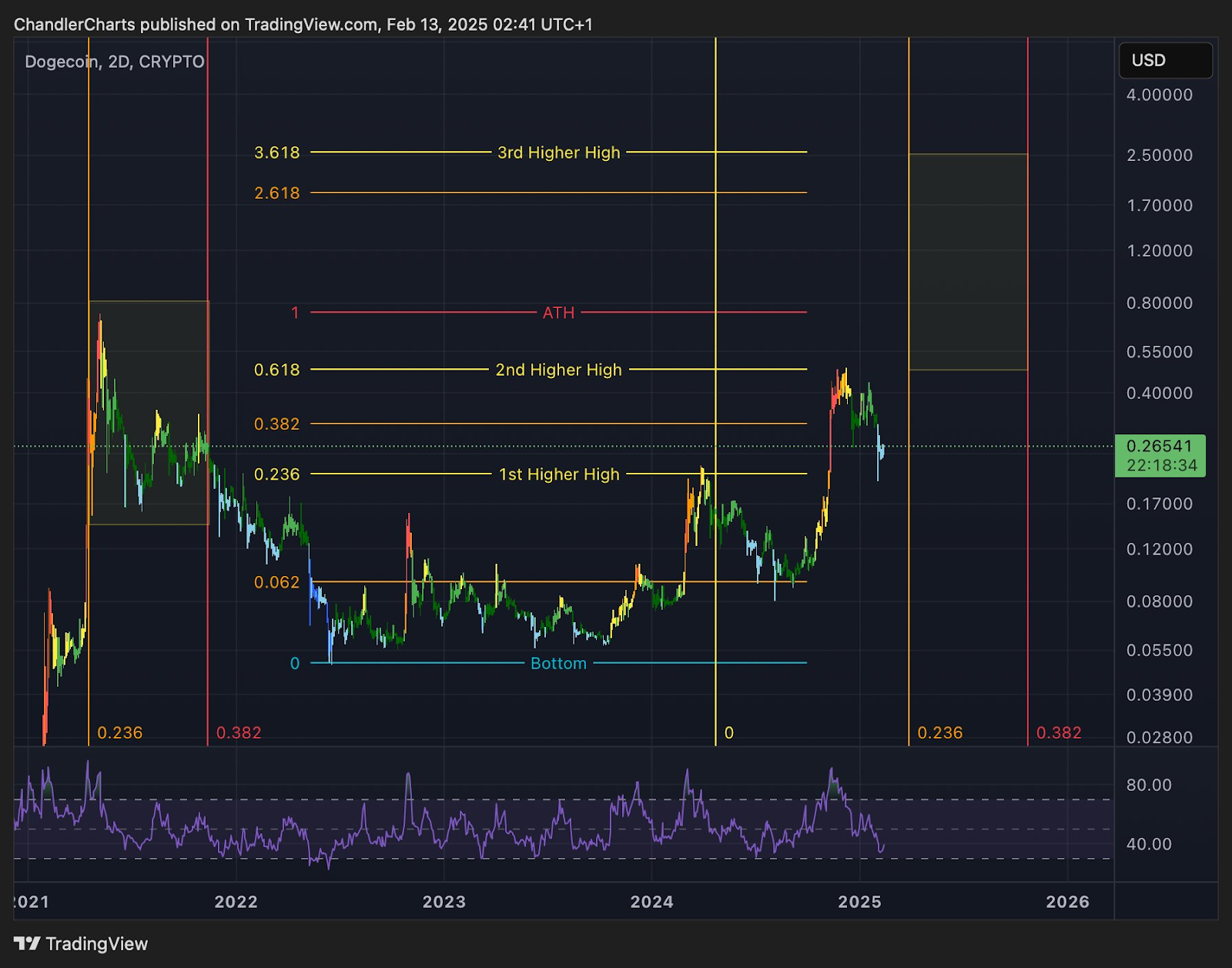Click the 0.80000 price axis label

[1160, 303]
